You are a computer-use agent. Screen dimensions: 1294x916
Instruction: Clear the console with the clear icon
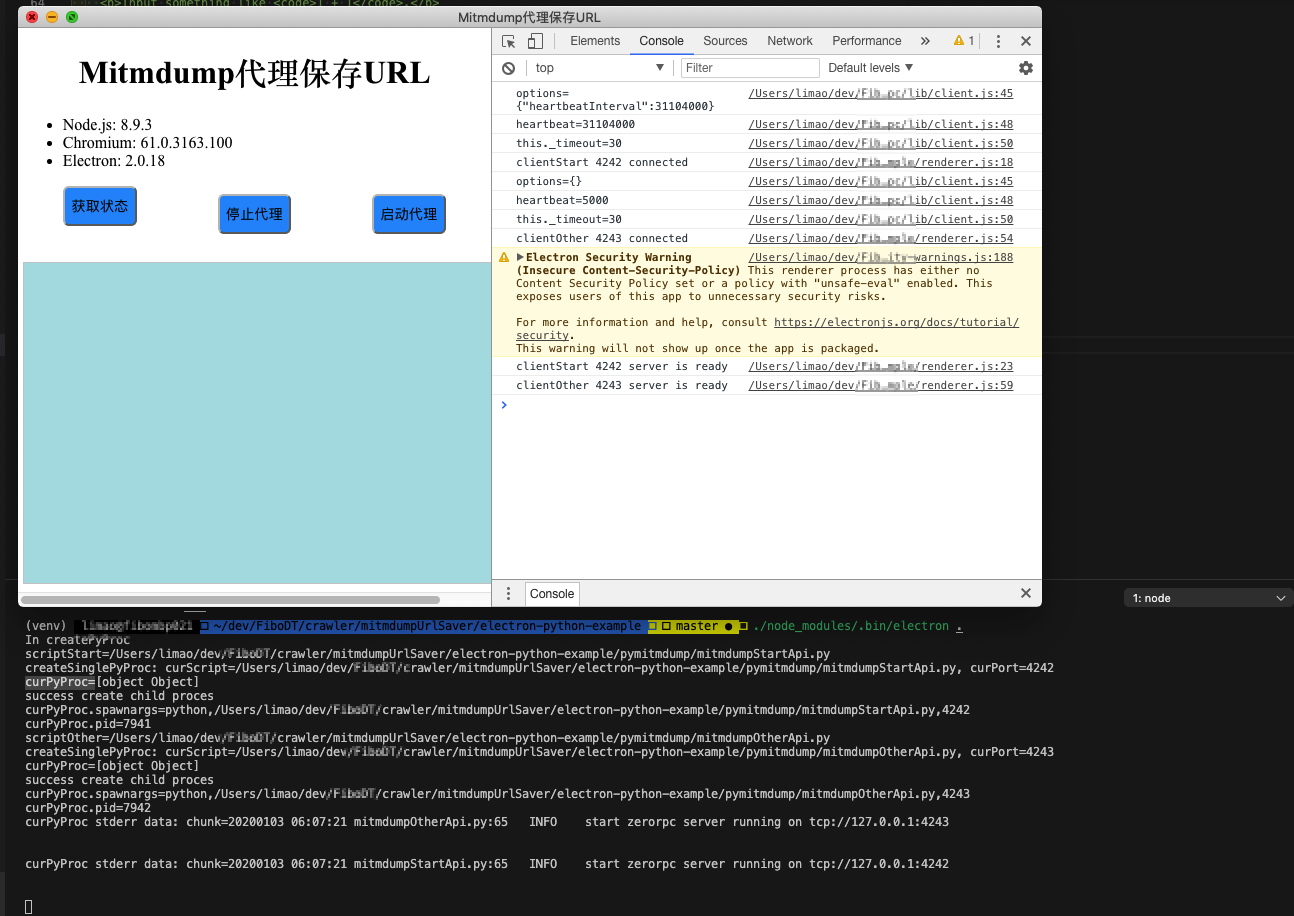(x=509, y=68)
